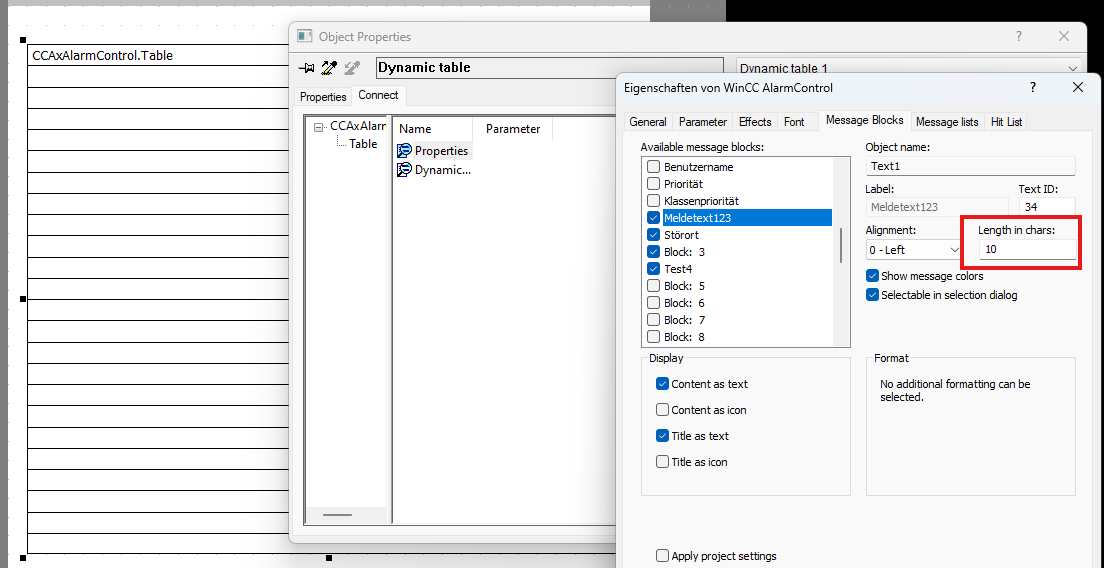Tick the Content as icon checkbox
The image size is (1104, 568).
[x=662, y=410]
